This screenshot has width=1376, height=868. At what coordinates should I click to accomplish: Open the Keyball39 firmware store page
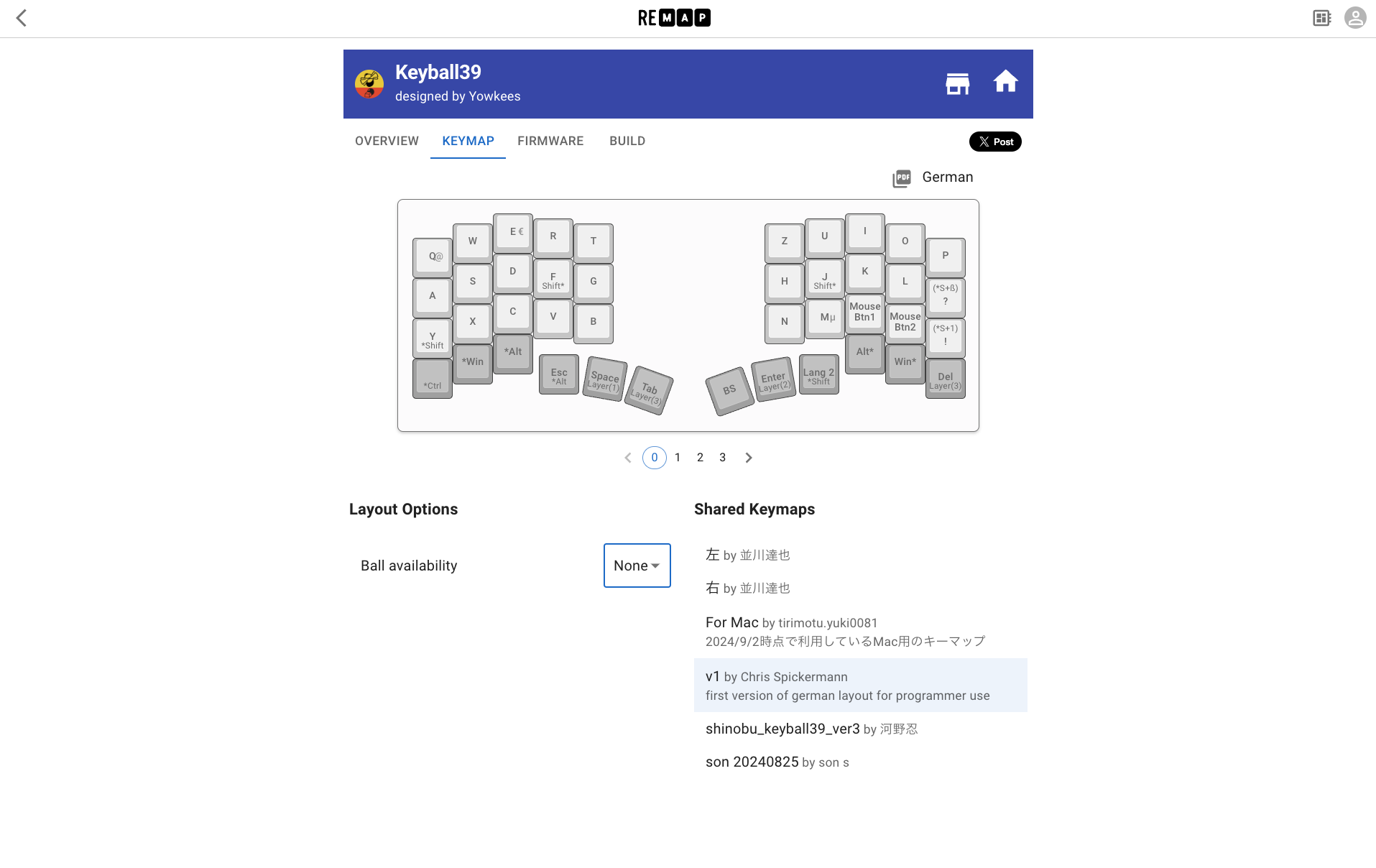coord(956,83)
